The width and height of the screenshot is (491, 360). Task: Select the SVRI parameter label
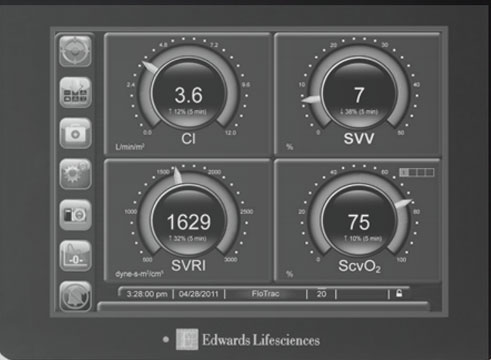pos(188,266)
